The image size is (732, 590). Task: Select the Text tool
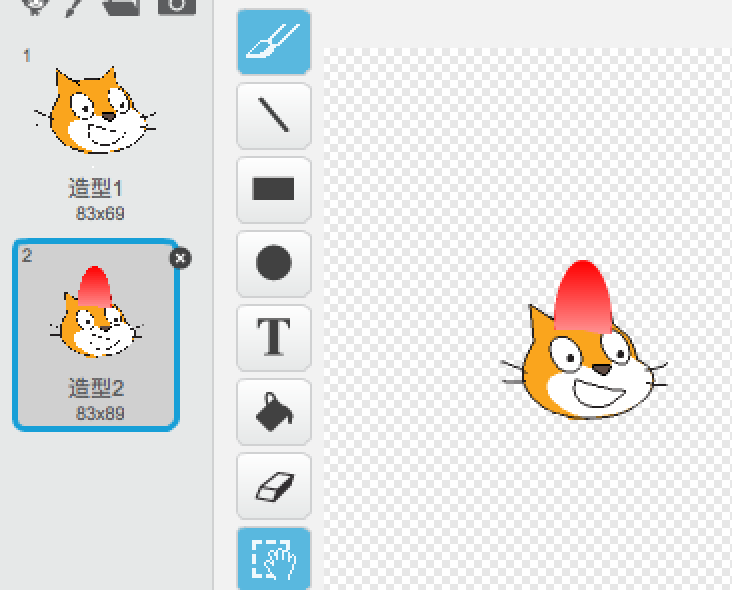click(x=274, y=337)
